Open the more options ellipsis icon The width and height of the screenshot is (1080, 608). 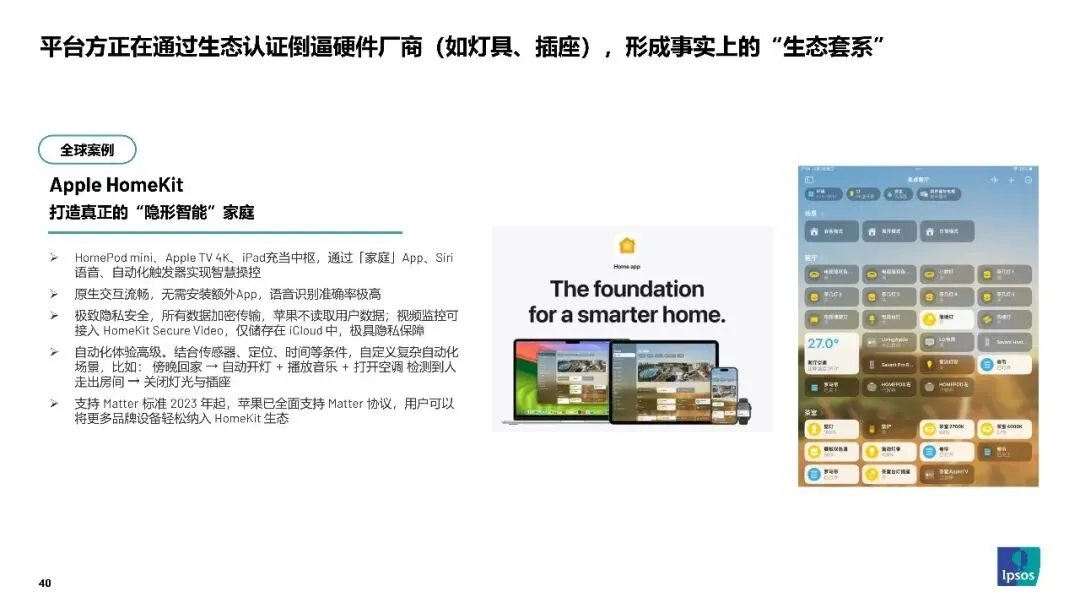(1028, 180)
